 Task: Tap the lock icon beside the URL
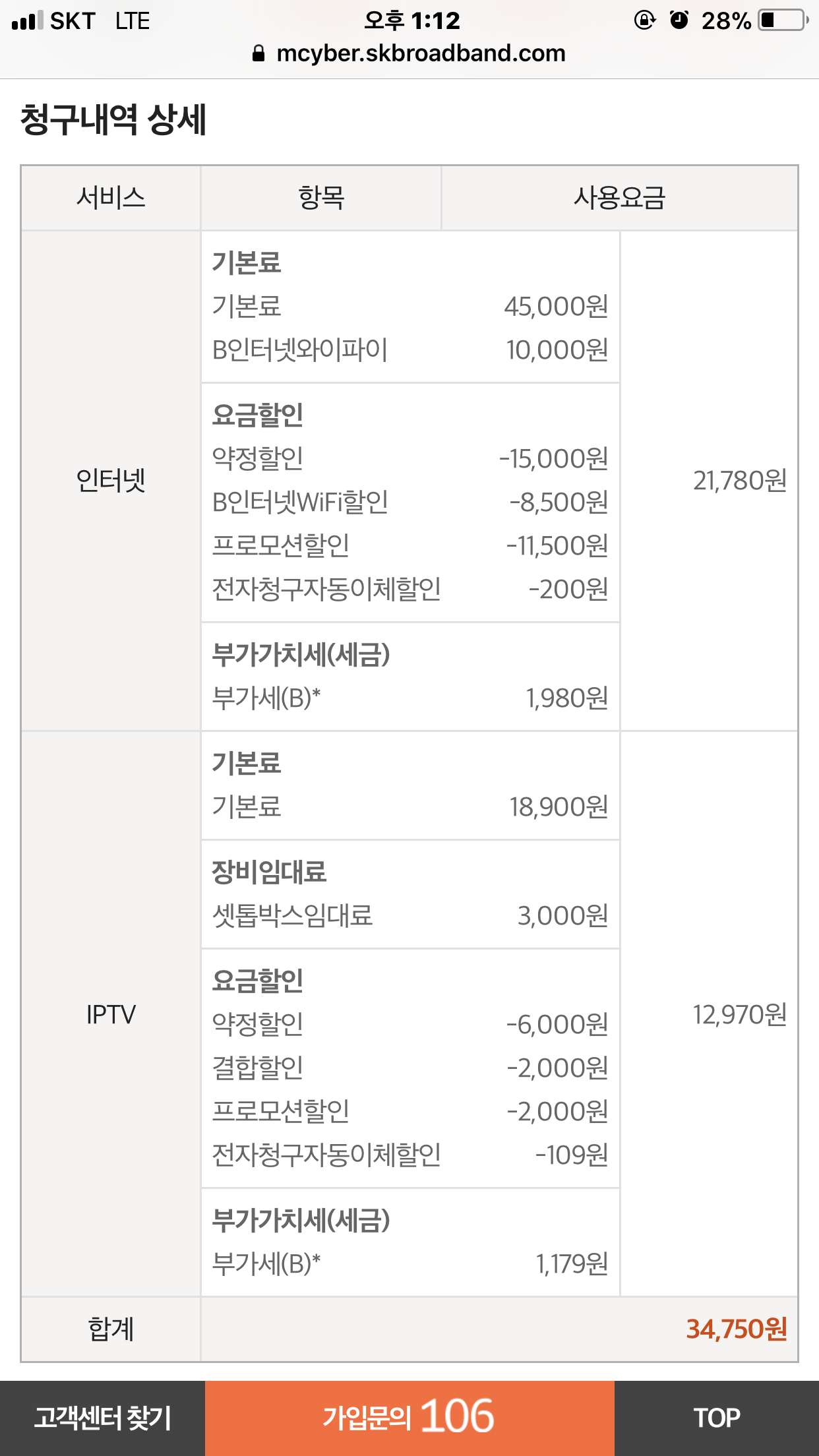pos(258,53)
